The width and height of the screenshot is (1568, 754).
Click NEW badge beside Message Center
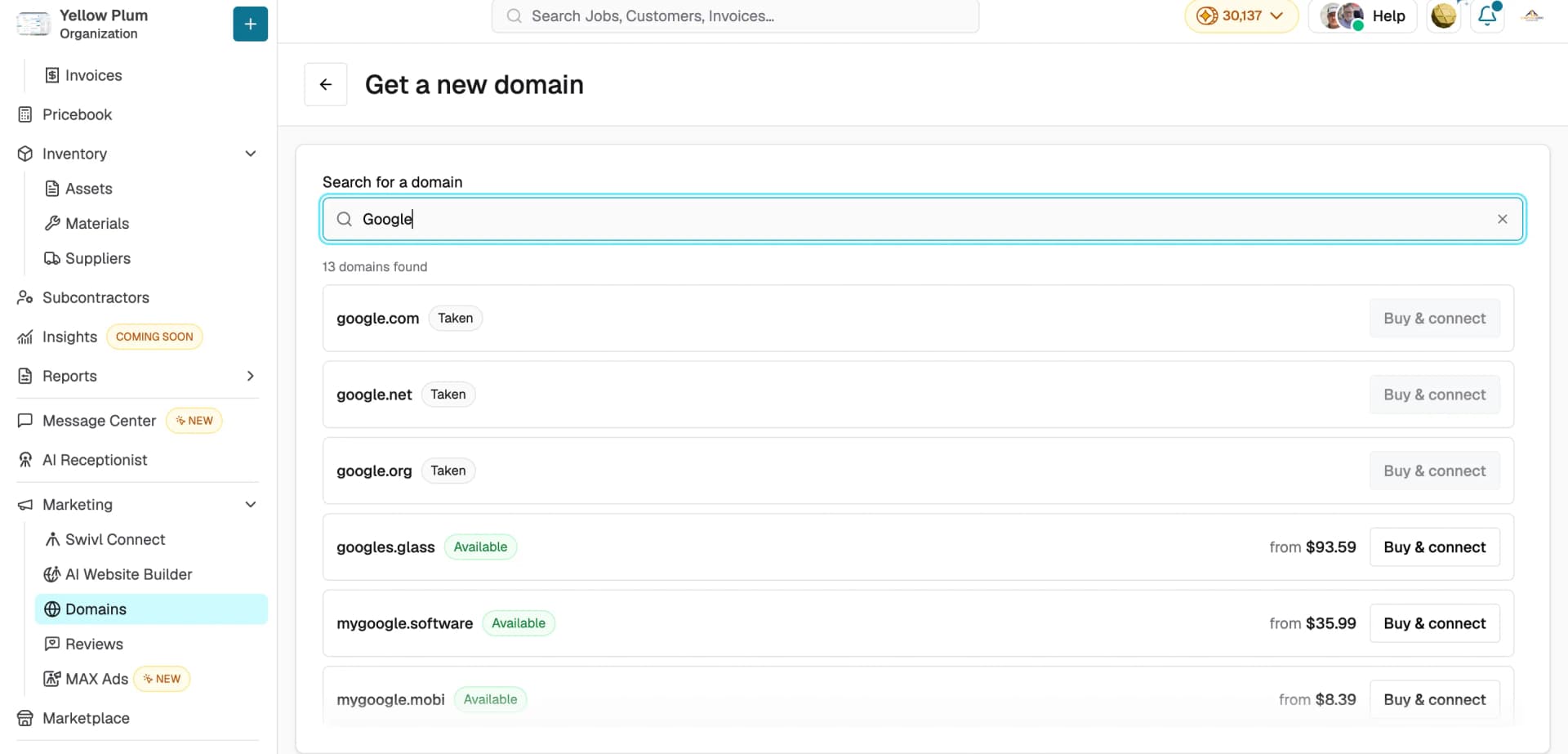pyautogui.click(x=194, y=421)
